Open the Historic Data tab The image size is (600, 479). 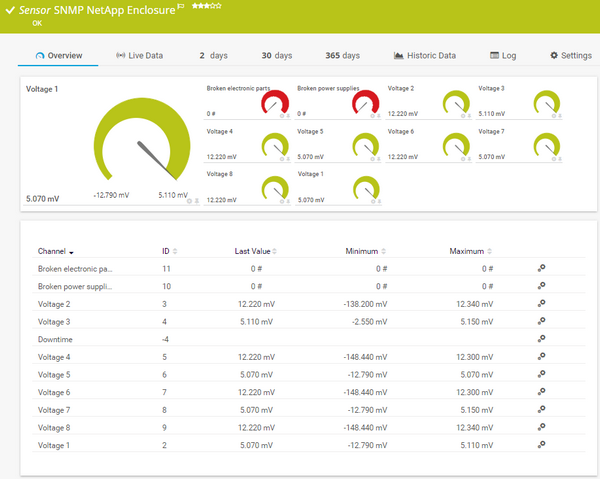tap(425, 55)
